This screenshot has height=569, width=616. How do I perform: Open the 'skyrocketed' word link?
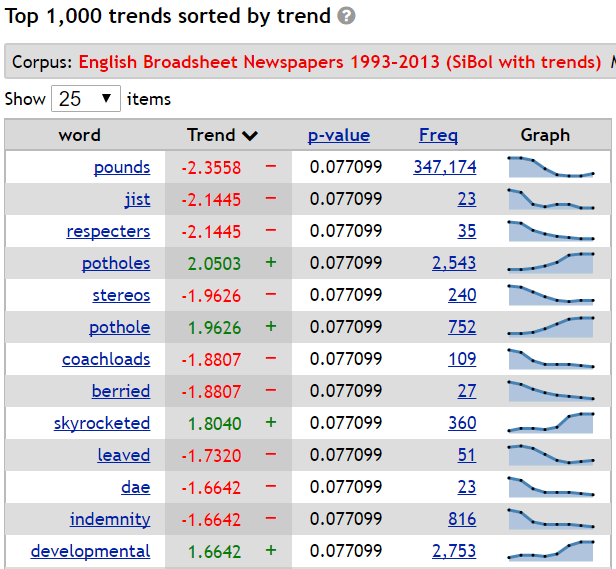tap(102, 423)
